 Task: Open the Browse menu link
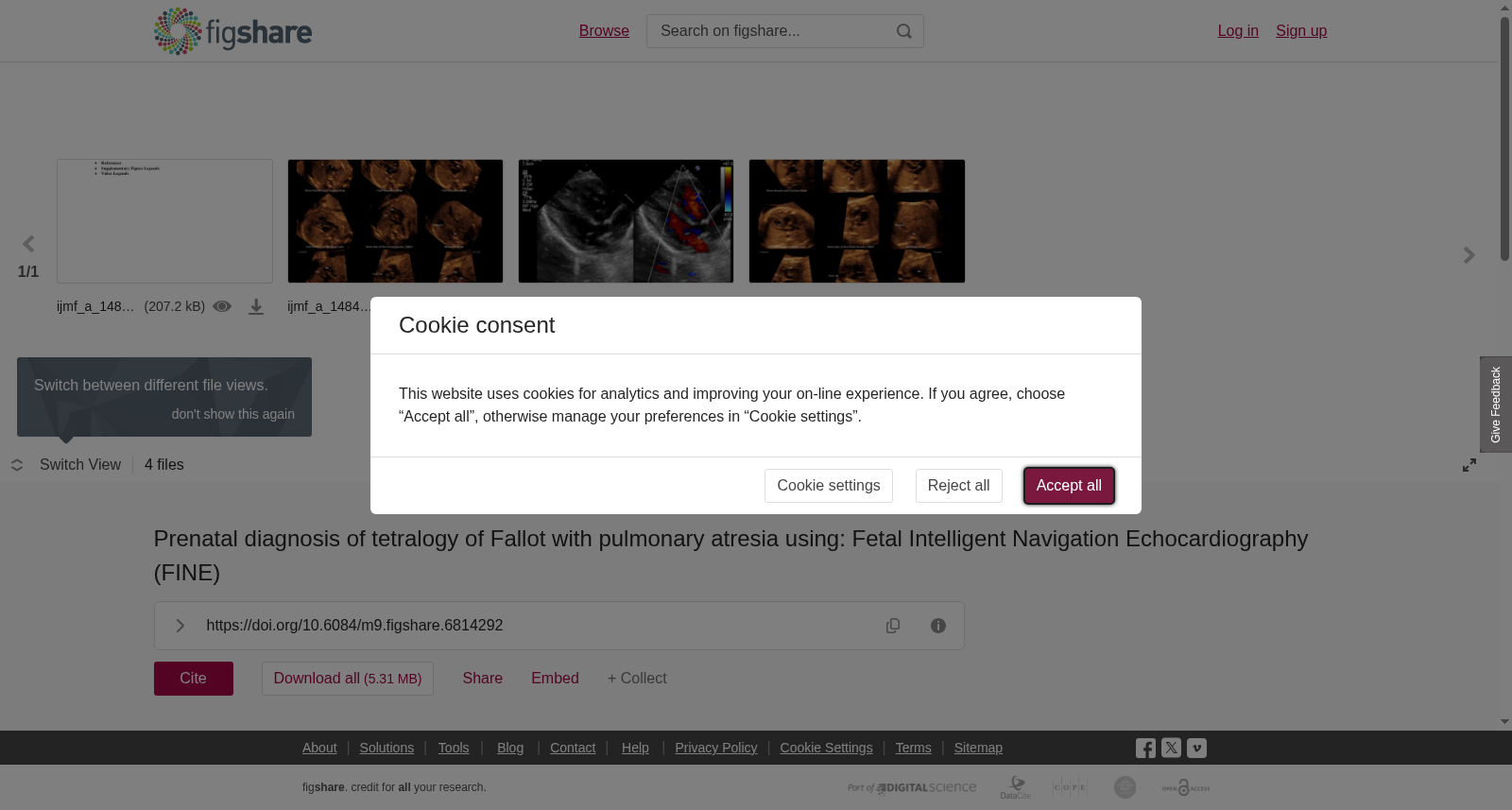click(x=604, y=31)
